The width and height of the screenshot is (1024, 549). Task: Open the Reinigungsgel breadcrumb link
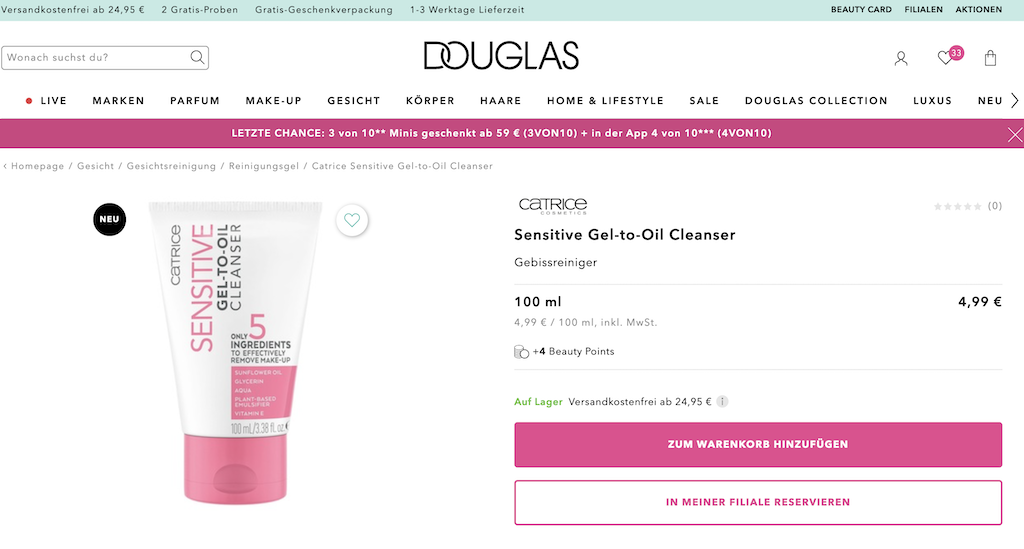point(264,166)
